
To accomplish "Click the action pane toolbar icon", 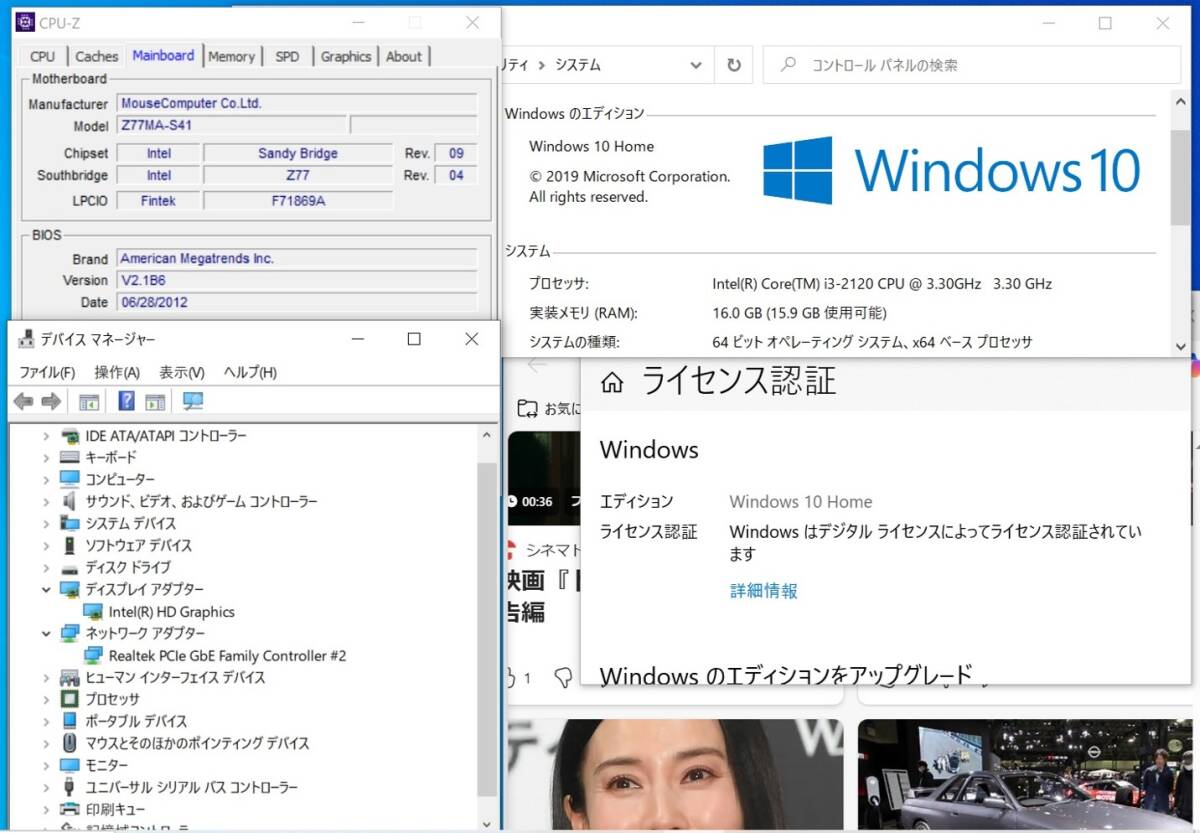I will point(155,401).
